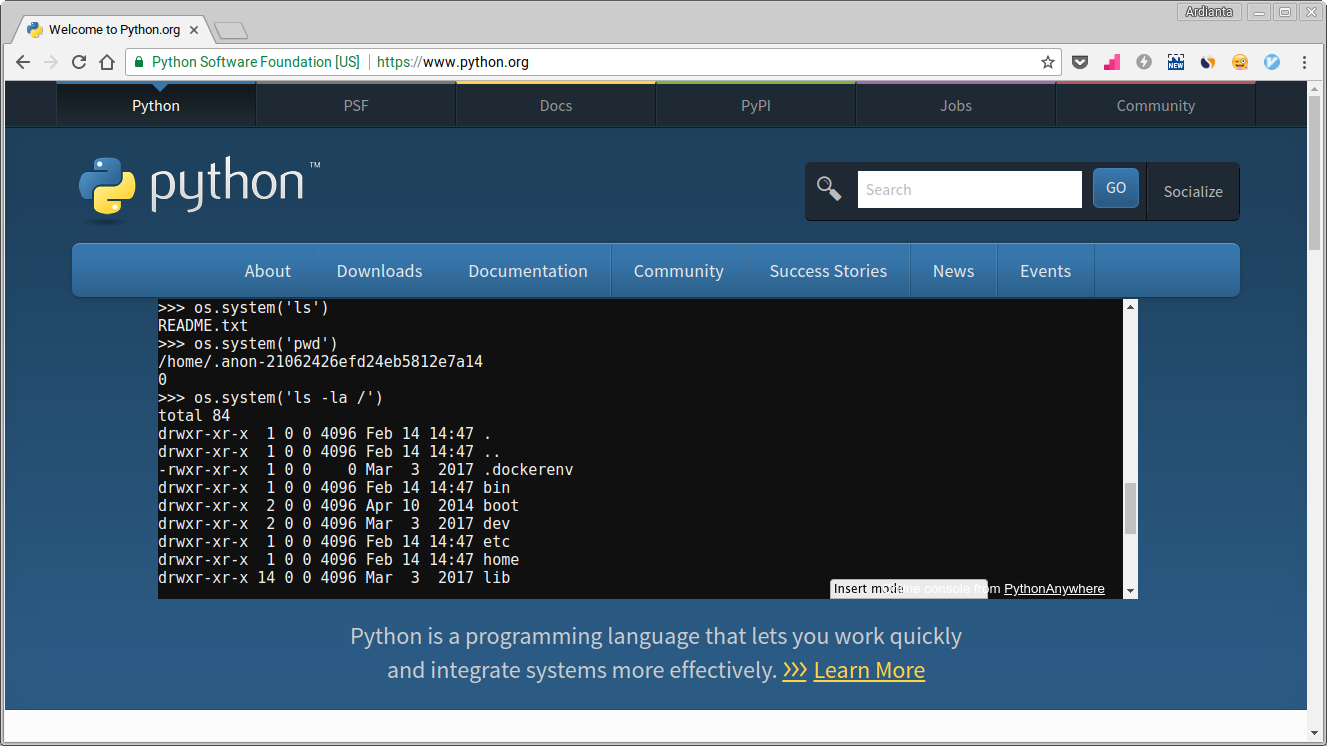Switch to the PyPI tab
Viewport: 1327px width, 746px height.
[755, 105]
